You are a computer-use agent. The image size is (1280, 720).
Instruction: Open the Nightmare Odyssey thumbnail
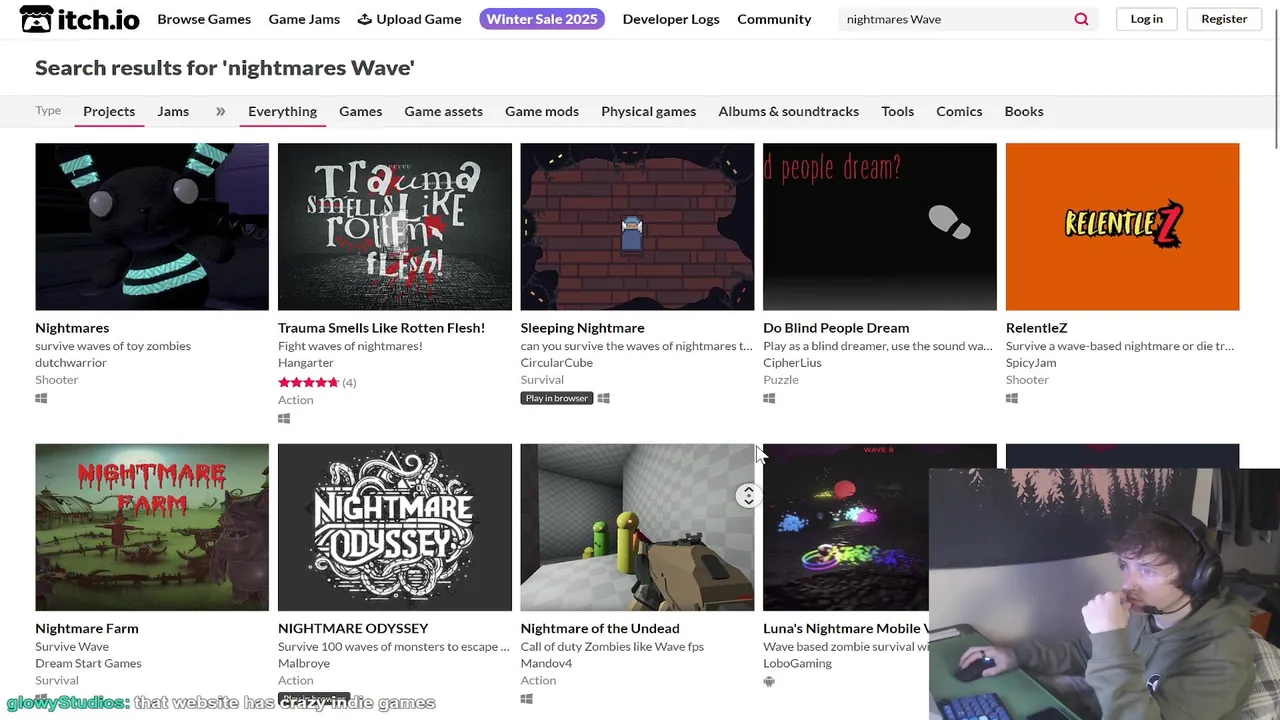pyautogui.click(x=395, y=527)
